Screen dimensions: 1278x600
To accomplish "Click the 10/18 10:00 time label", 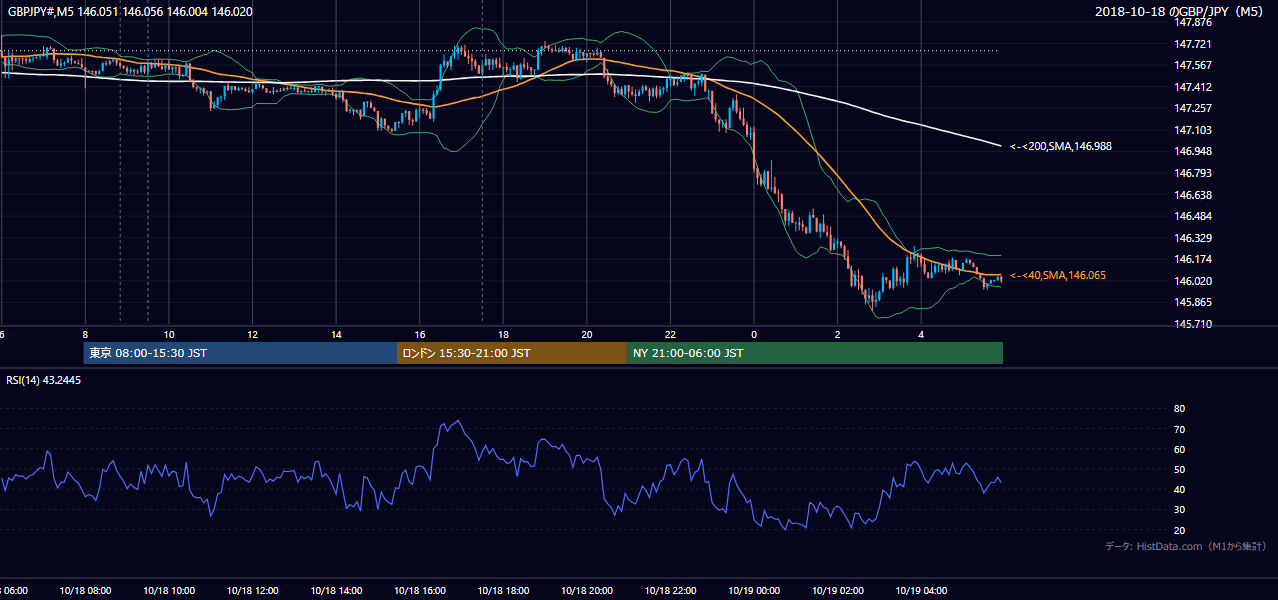I will pos(169,590).
